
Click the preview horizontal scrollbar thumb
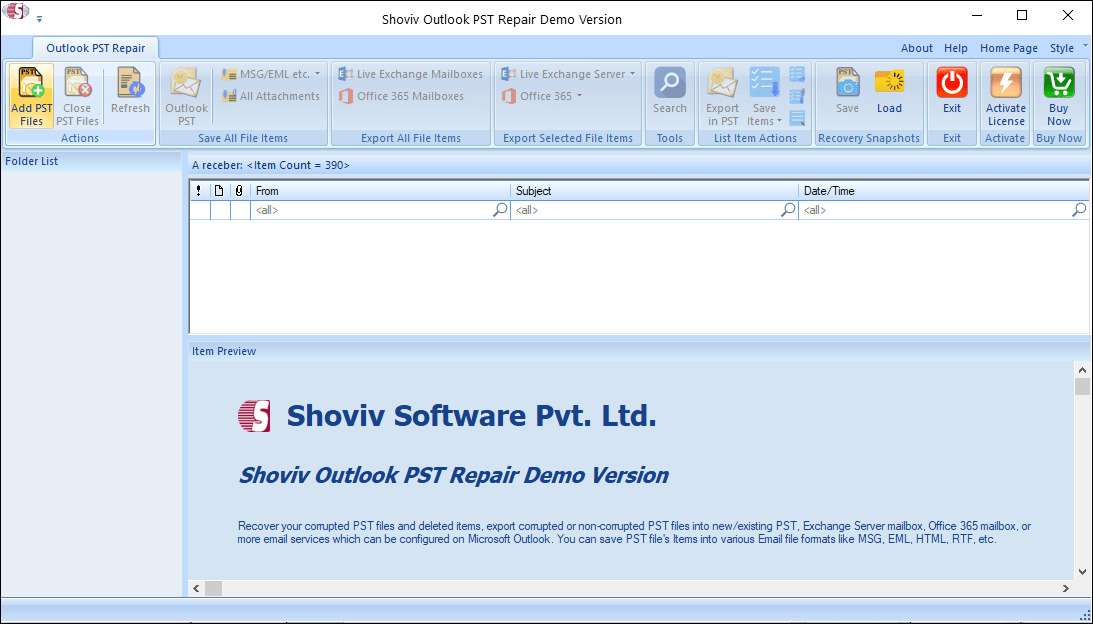(213, 588)
